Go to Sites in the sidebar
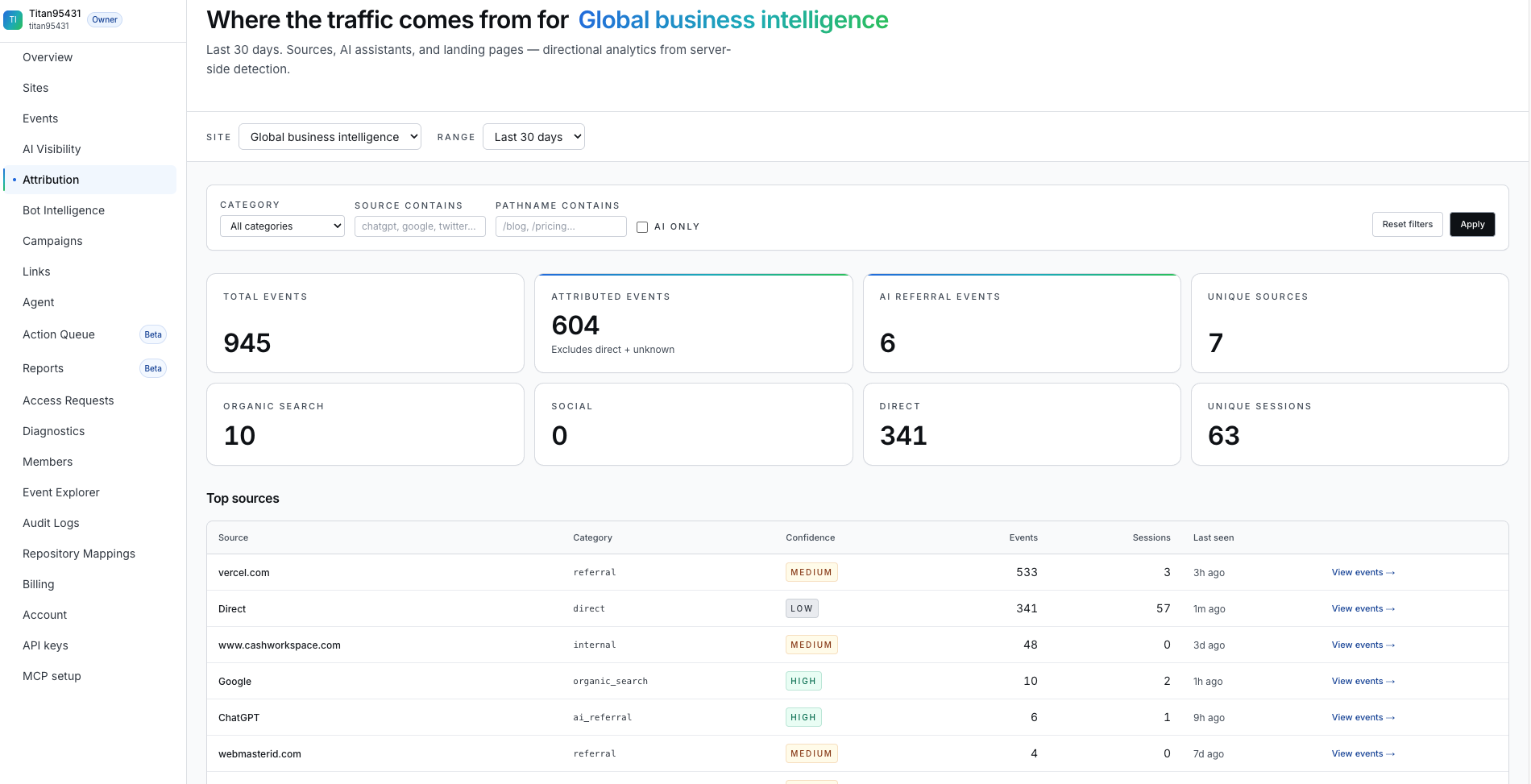This screenshot has width=1531, height=784. 89,88
